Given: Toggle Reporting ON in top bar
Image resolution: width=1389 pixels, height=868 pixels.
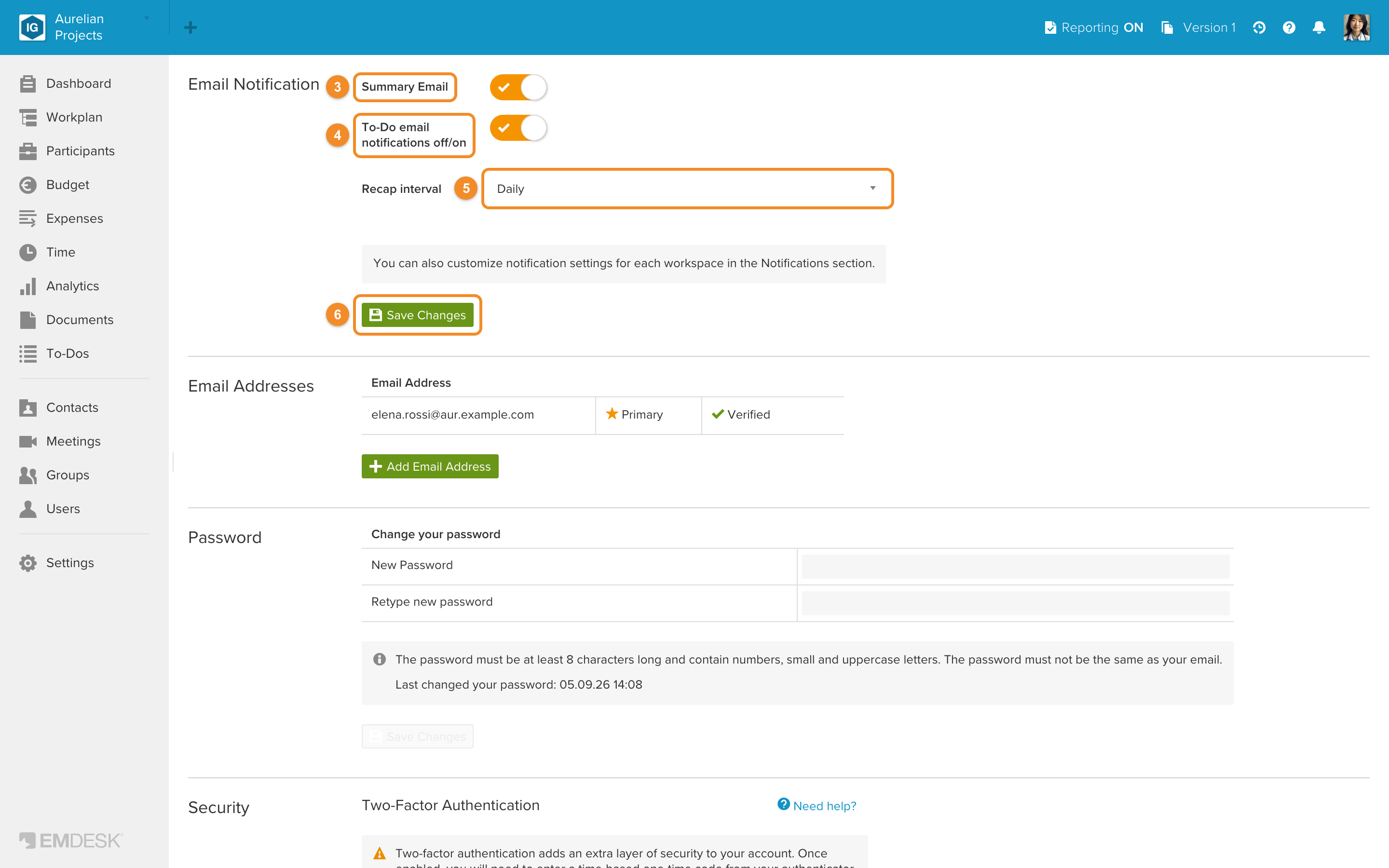Looking at the screenshot, I should click(1093, 27).
